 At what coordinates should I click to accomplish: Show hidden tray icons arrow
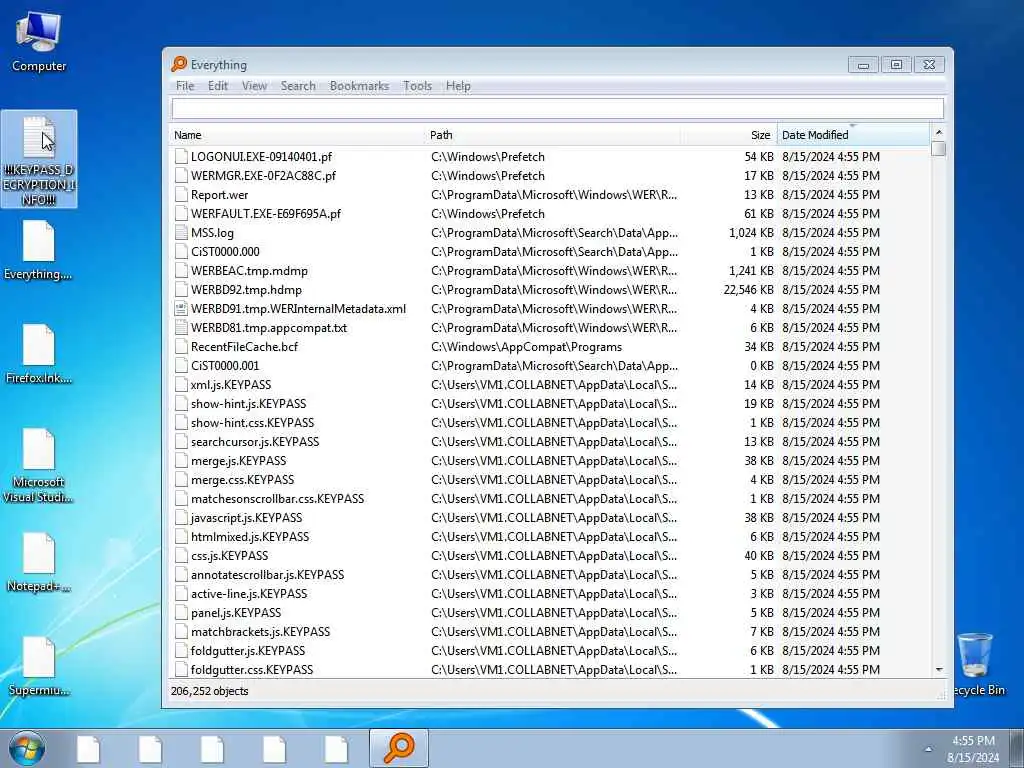pos(928,749)
